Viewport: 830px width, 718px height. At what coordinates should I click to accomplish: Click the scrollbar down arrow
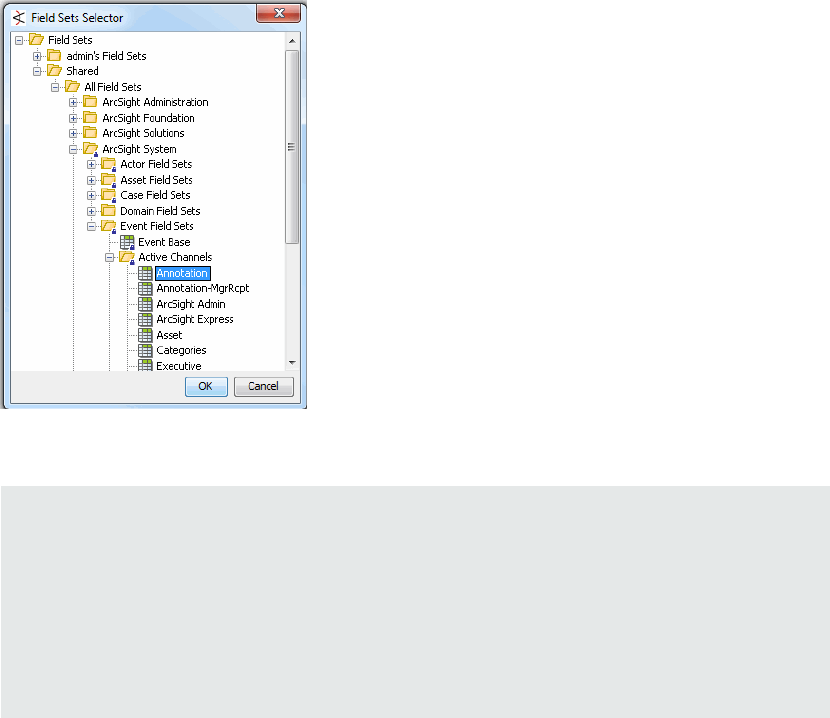(x=292, y=363)
